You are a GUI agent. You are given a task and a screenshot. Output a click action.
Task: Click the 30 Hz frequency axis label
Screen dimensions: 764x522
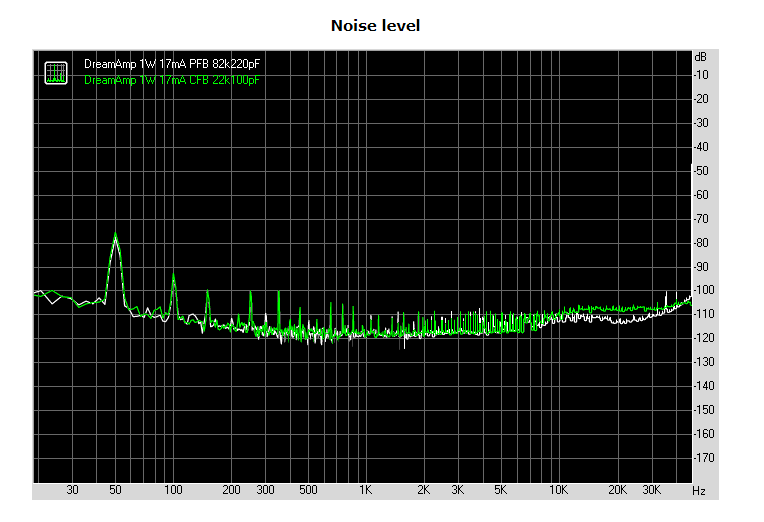tap(72, 490)
